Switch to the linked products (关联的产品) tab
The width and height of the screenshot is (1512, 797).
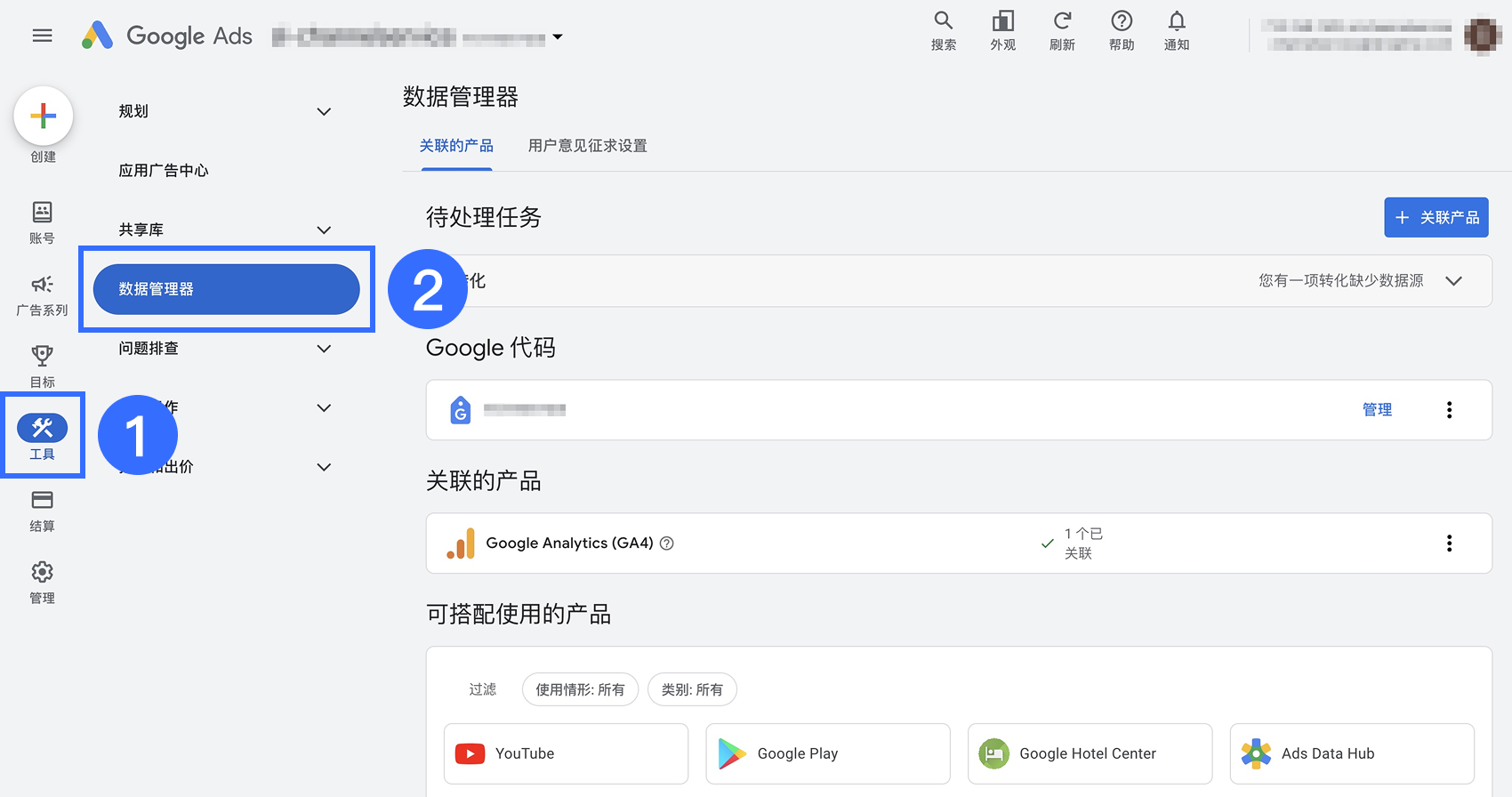(x=456, y=146)
